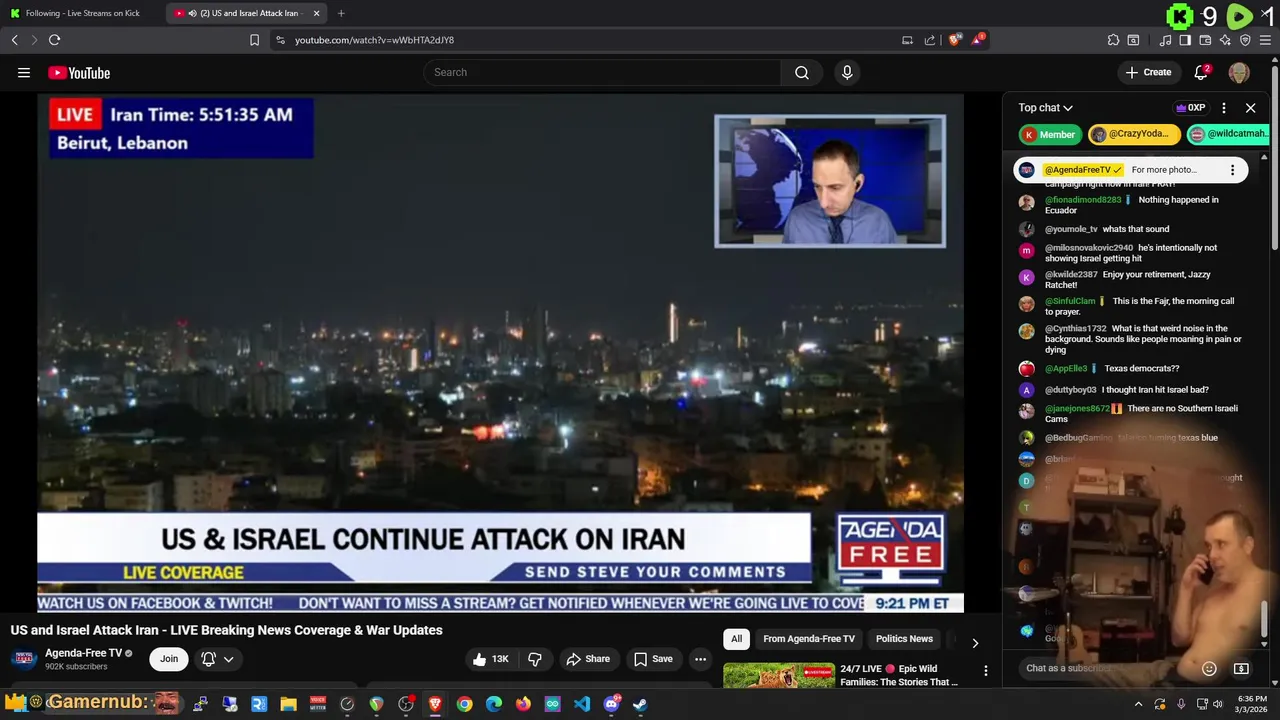Filter suggestions by Politics News
Image resolution: width=1280 pixels, height=720 pixels.
pyautogui.click(x=904, y=639)
